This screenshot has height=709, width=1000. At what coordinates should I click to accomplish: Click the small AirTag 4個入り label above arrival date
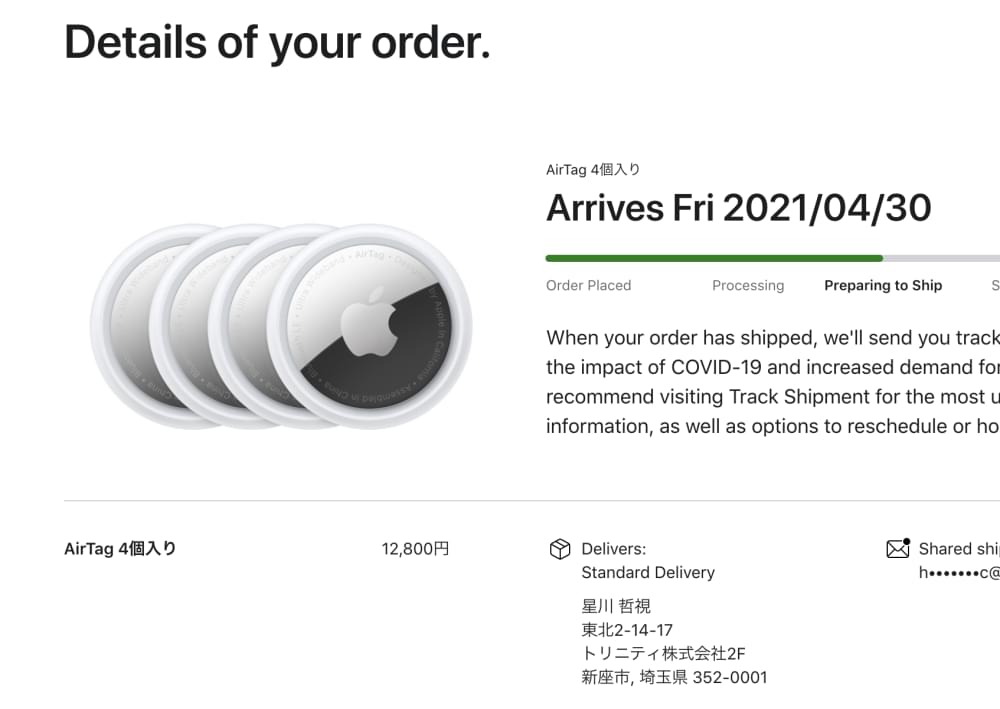pos(593,170)
